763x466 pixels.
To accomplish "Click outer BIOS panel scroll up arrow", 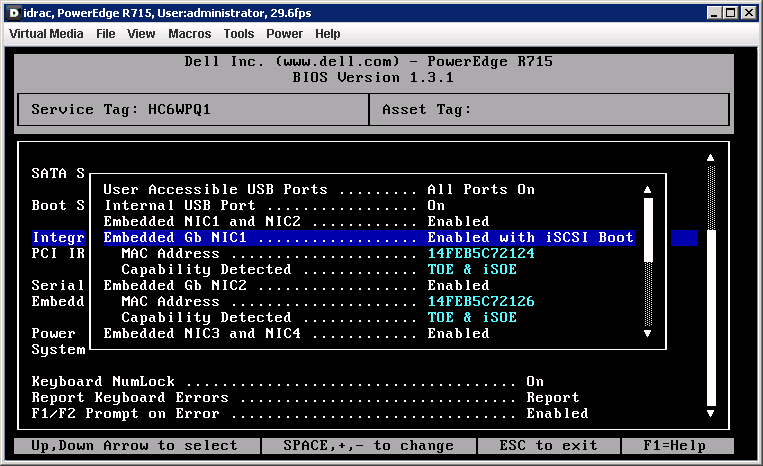I will tap(711, 157).
